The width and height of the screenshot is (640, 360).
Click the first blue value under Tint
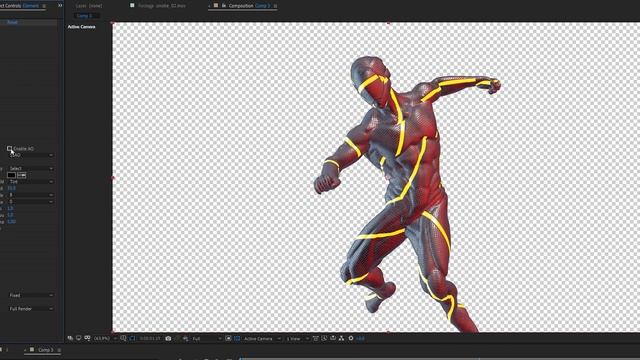tap(11, 188)
